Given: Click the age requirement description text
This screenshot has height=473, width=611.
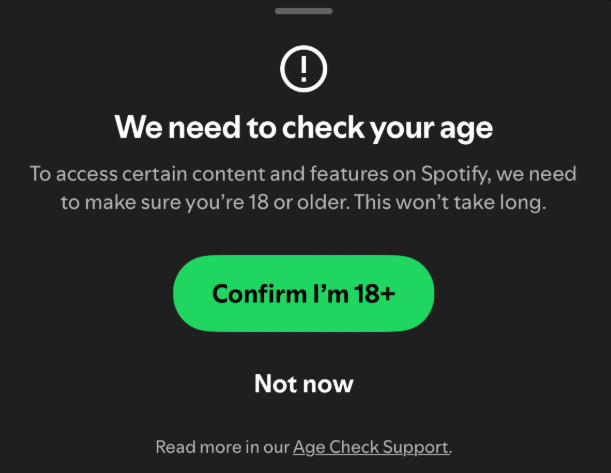Looking at the screenshot, I should pos(303,187).
